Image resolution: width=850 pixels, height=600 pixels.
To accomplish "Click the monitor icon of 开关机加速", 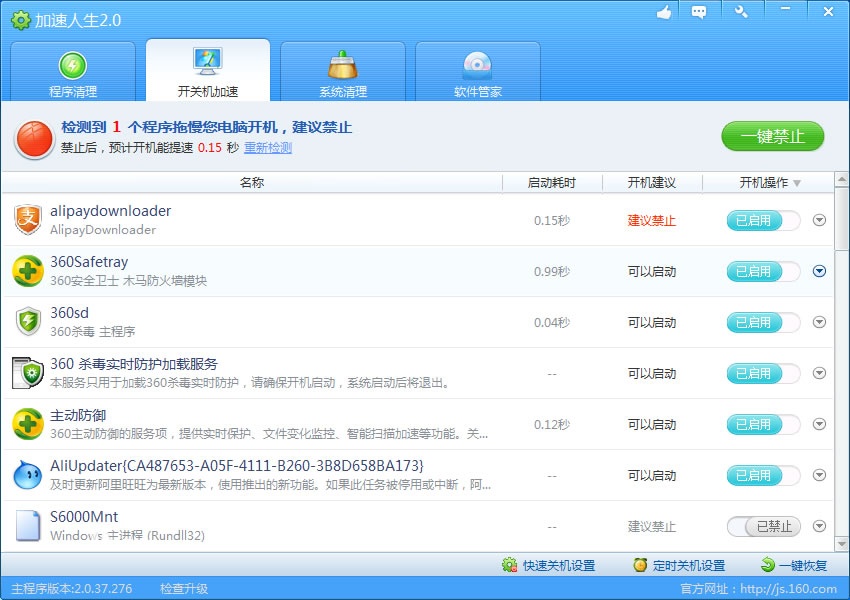I will [x=208, y=62].
